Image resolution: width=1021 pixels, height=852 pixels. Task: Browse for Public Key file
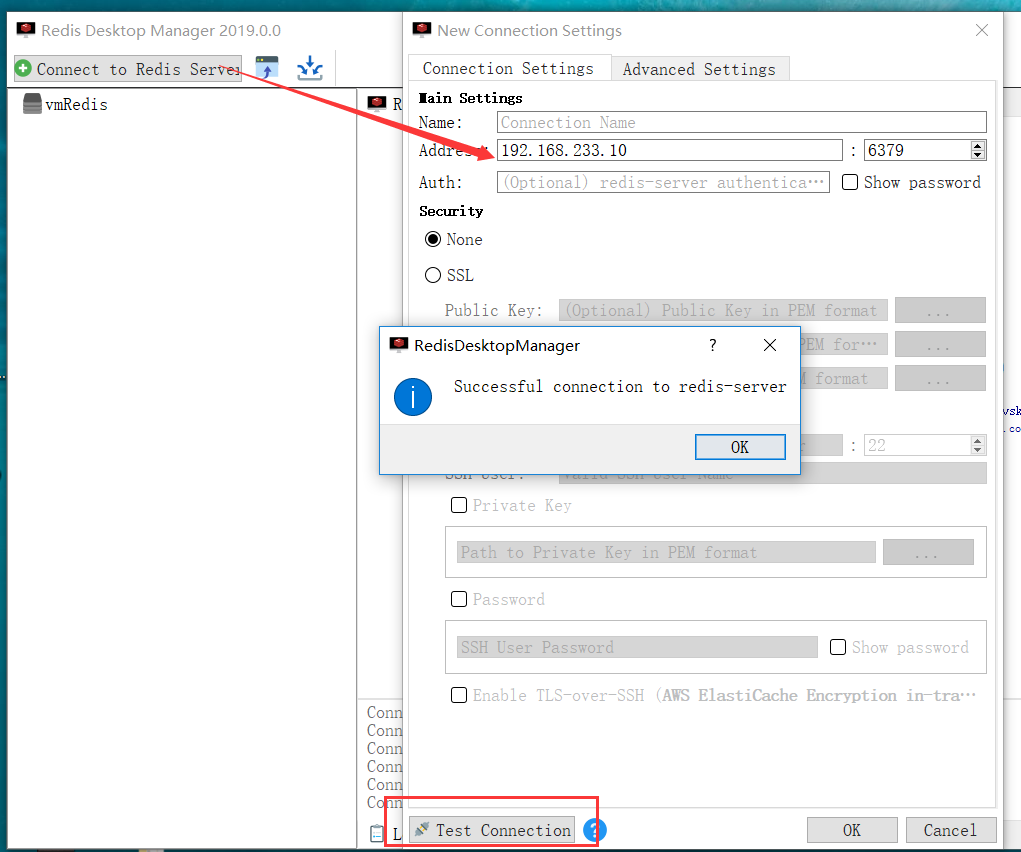940,310
